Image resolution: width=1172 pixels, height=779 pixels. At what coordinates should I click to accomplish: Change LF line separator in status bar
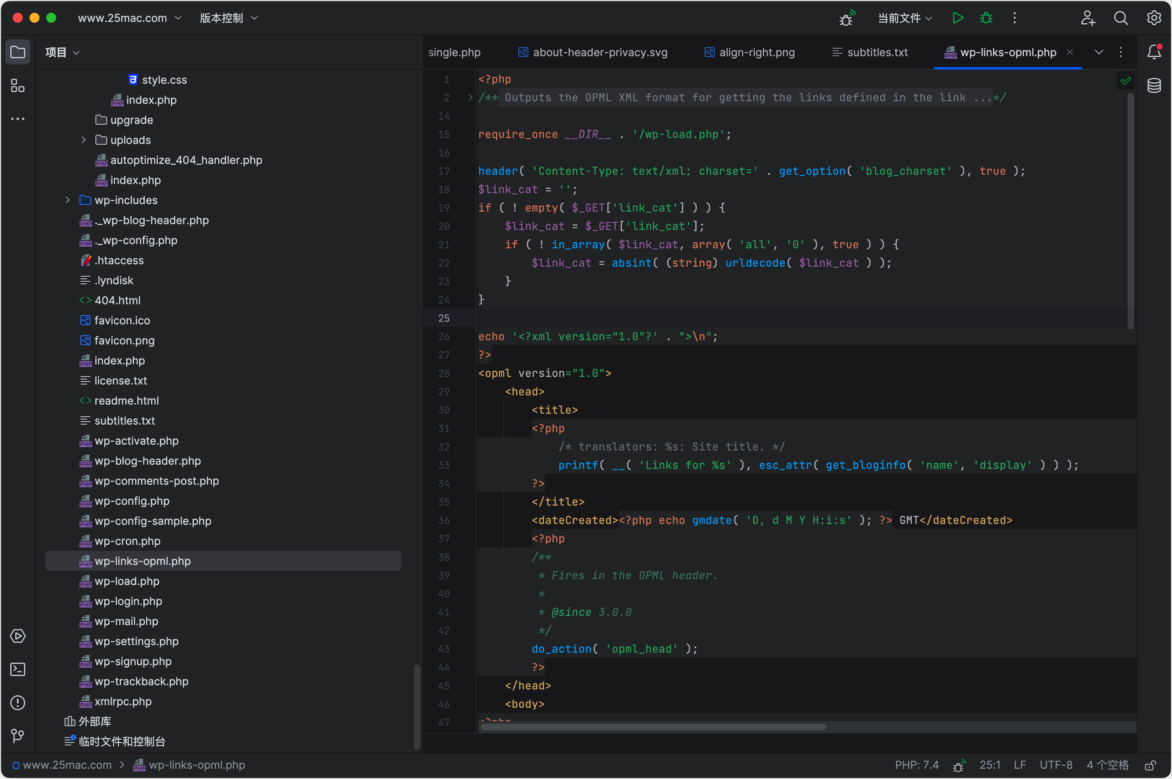tap(1020, 766)
